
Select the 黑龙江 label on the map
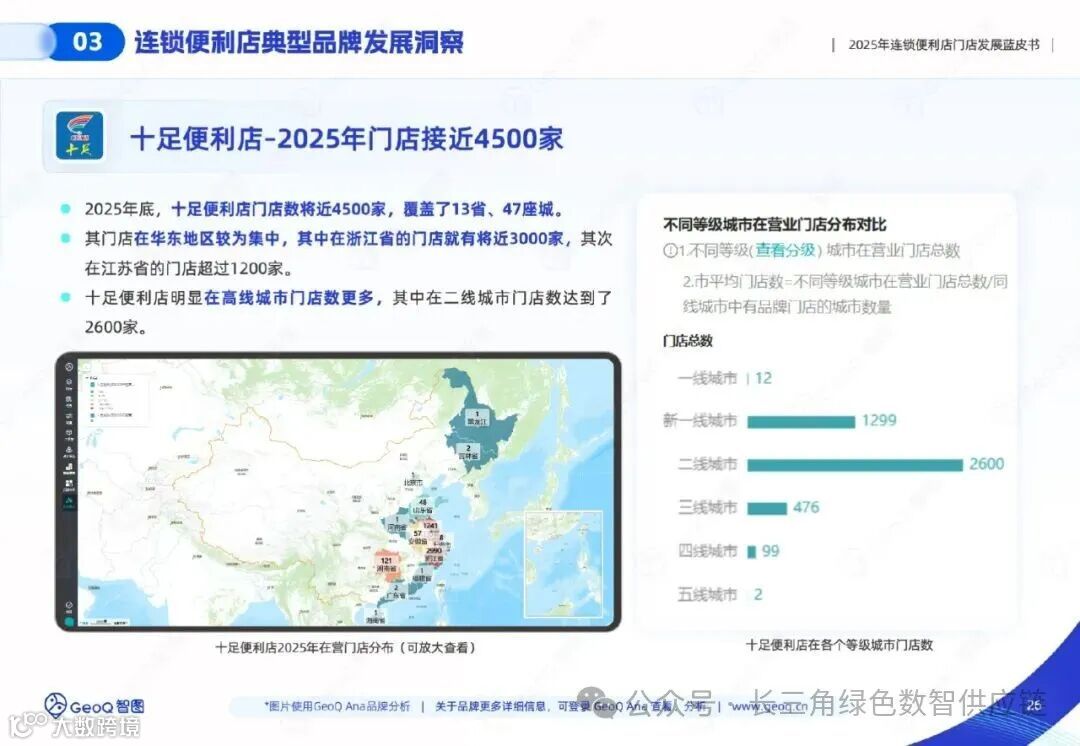coord(477,418)
